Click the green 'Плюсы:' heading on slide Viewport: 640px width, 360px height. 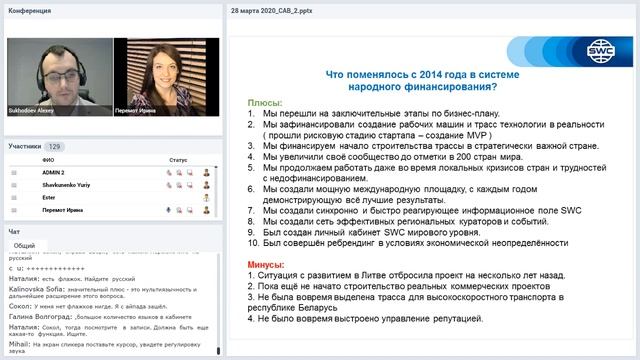265,103
